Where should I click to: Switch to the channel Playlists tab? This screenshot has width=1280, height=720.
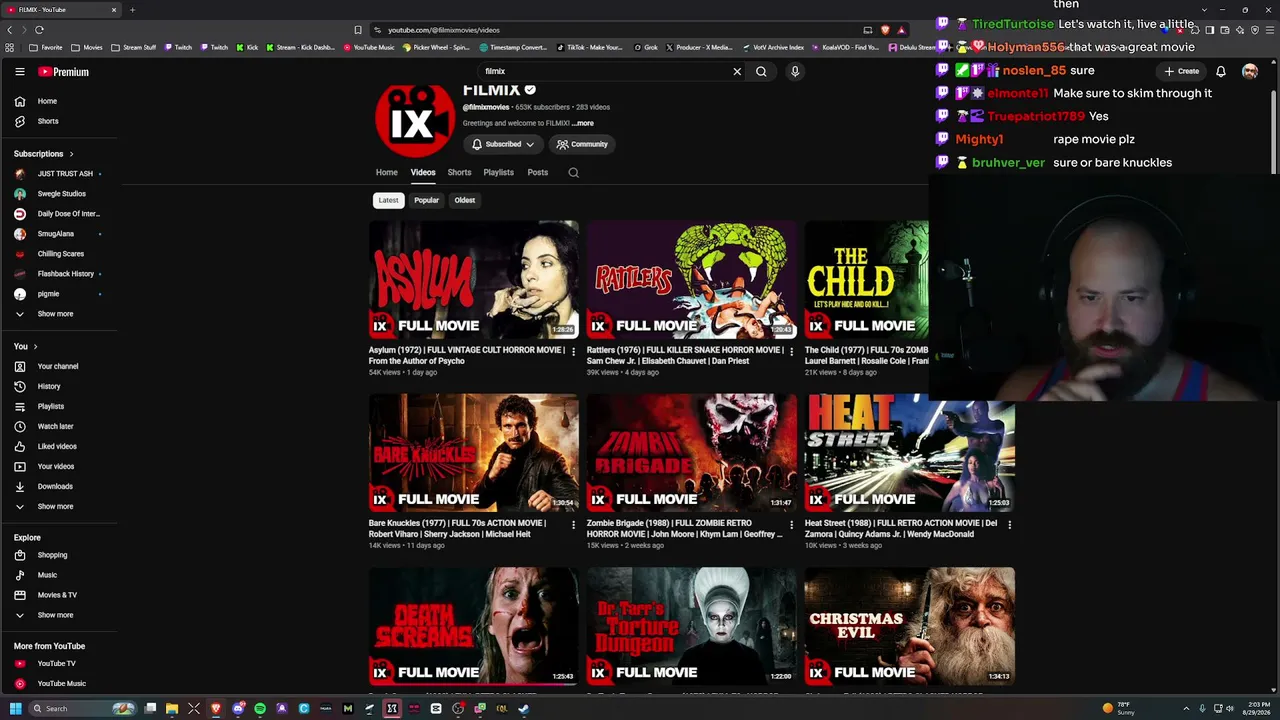pyautogui.click(x=498, y=172)
